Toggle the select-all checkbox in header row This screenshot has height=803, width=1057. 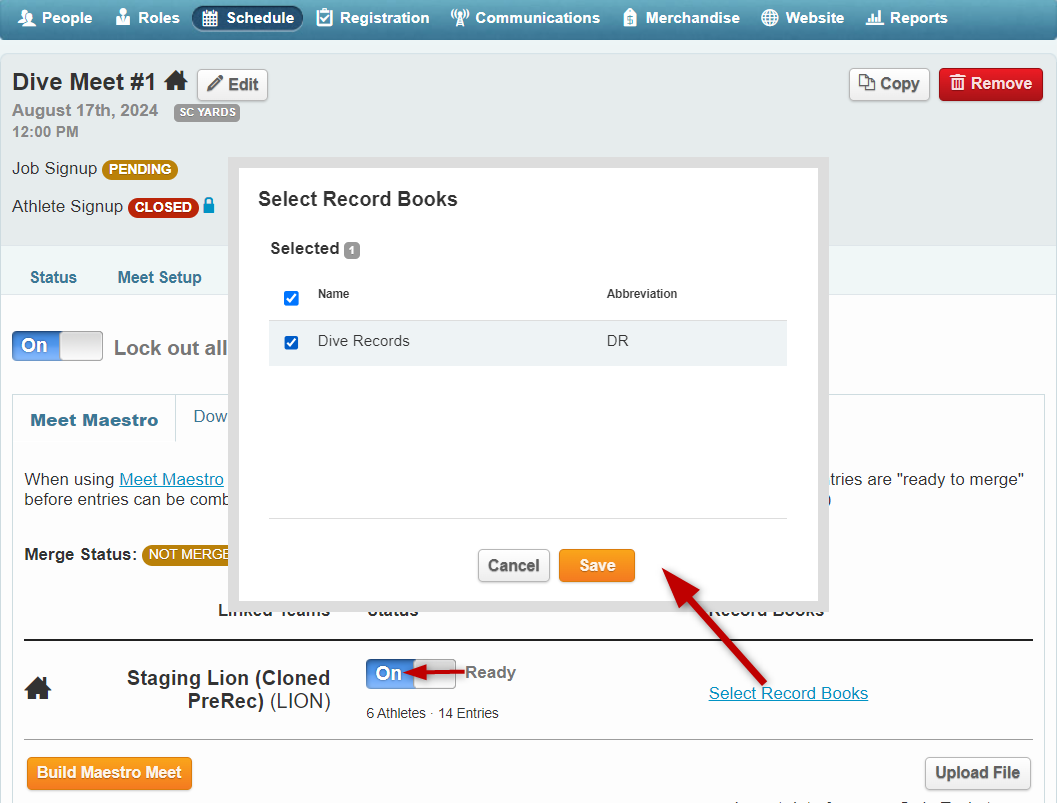pos(291,298)
